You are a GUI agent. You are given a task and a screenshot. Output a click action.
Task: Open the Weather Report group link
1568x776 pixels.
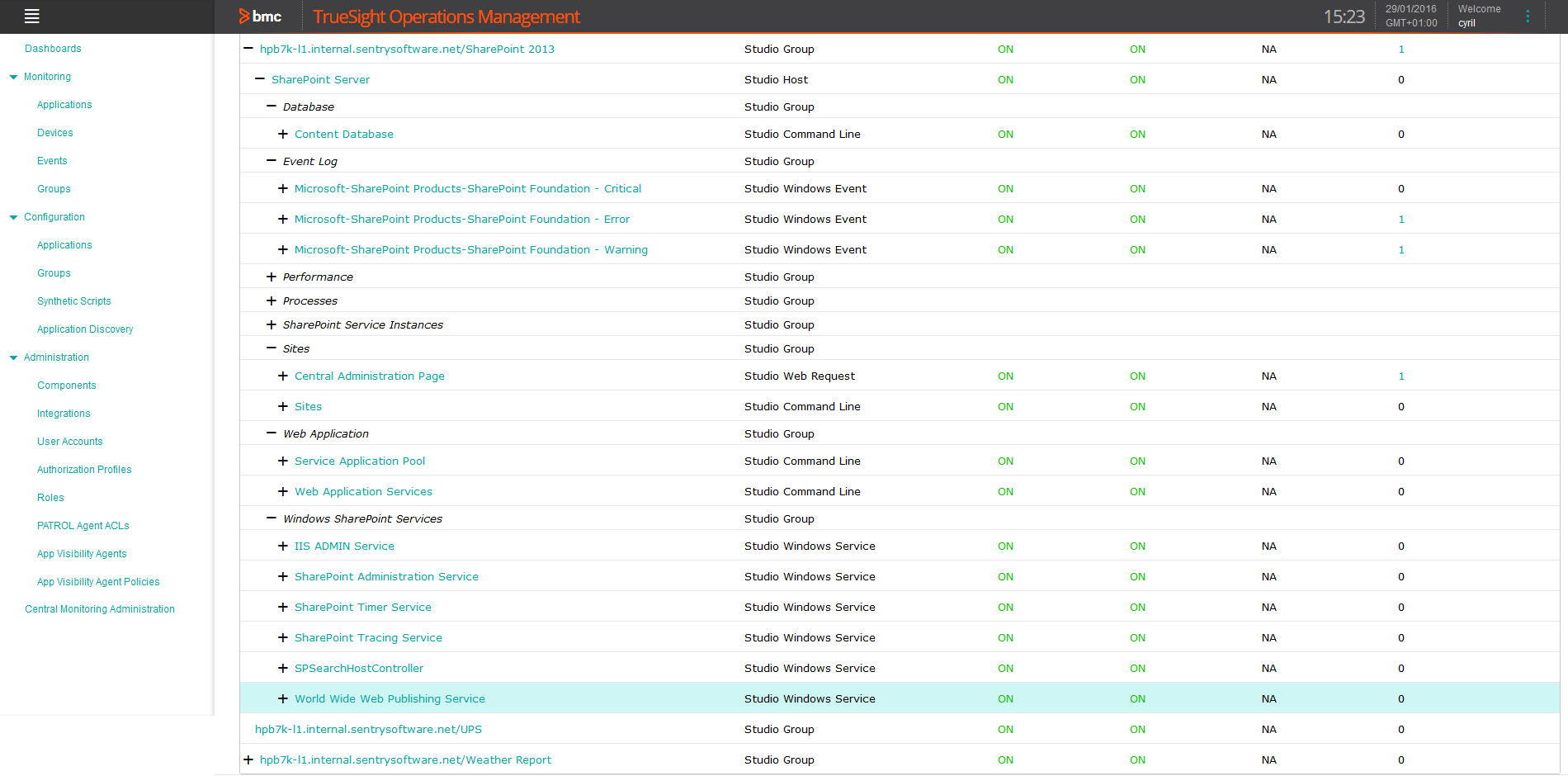pos(405,759)
